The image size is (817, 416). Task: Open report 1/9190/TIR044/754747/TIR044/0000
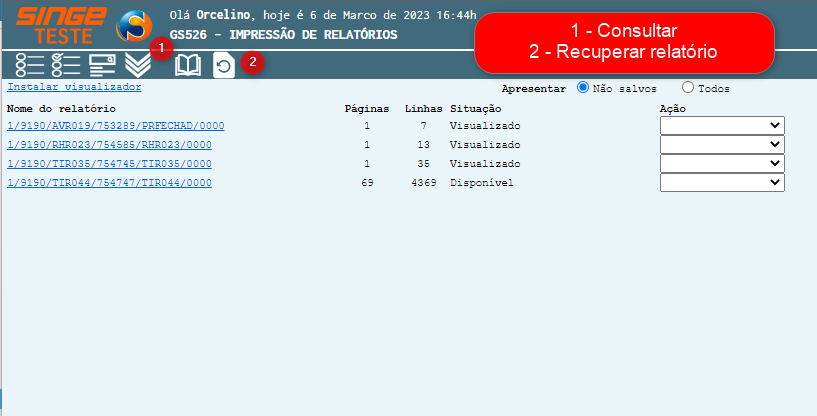point(109,183)
